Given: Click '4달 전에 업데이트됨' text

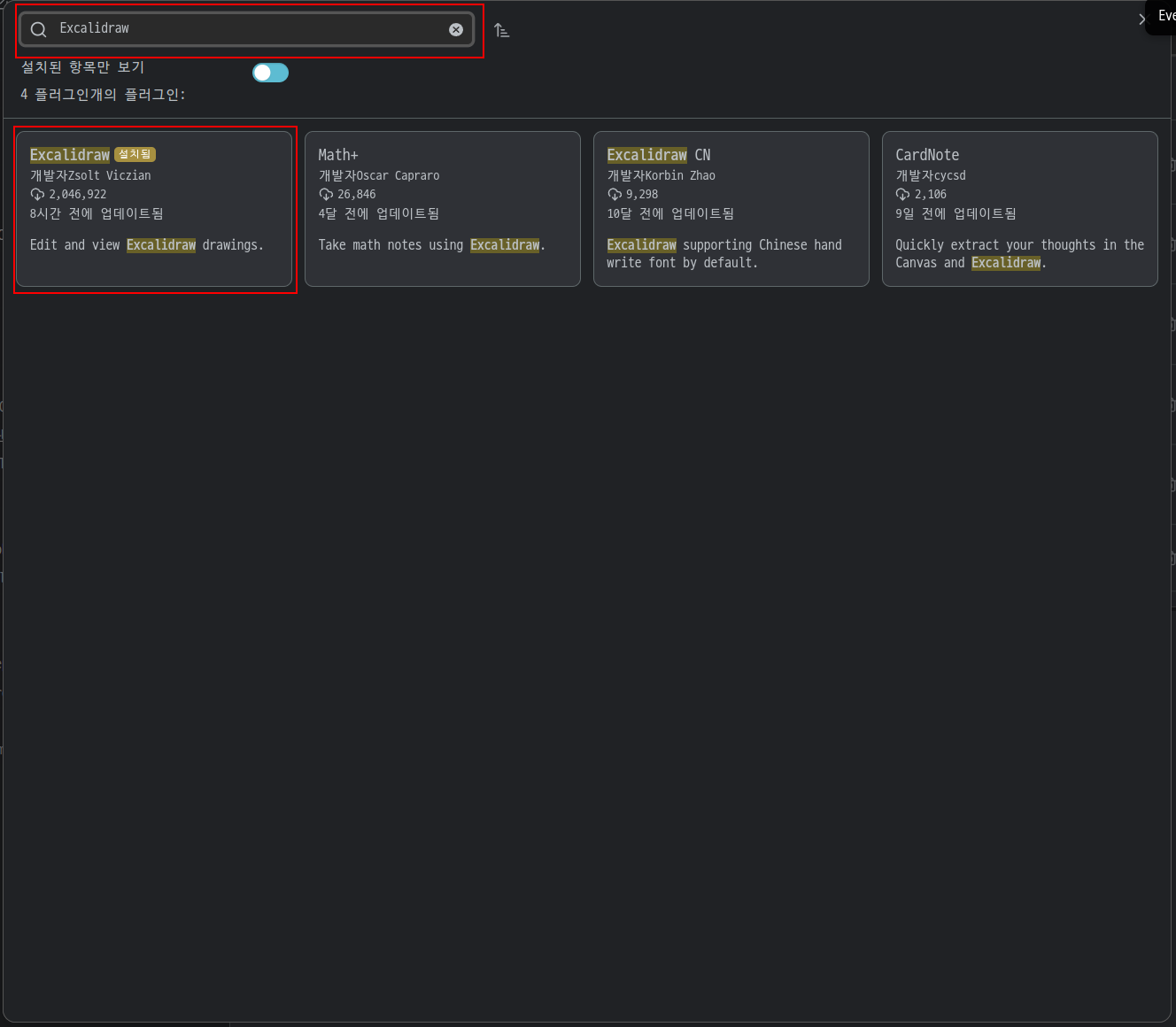Looking at the screenshot, I should pyautogui.click(x=379, y=213).
